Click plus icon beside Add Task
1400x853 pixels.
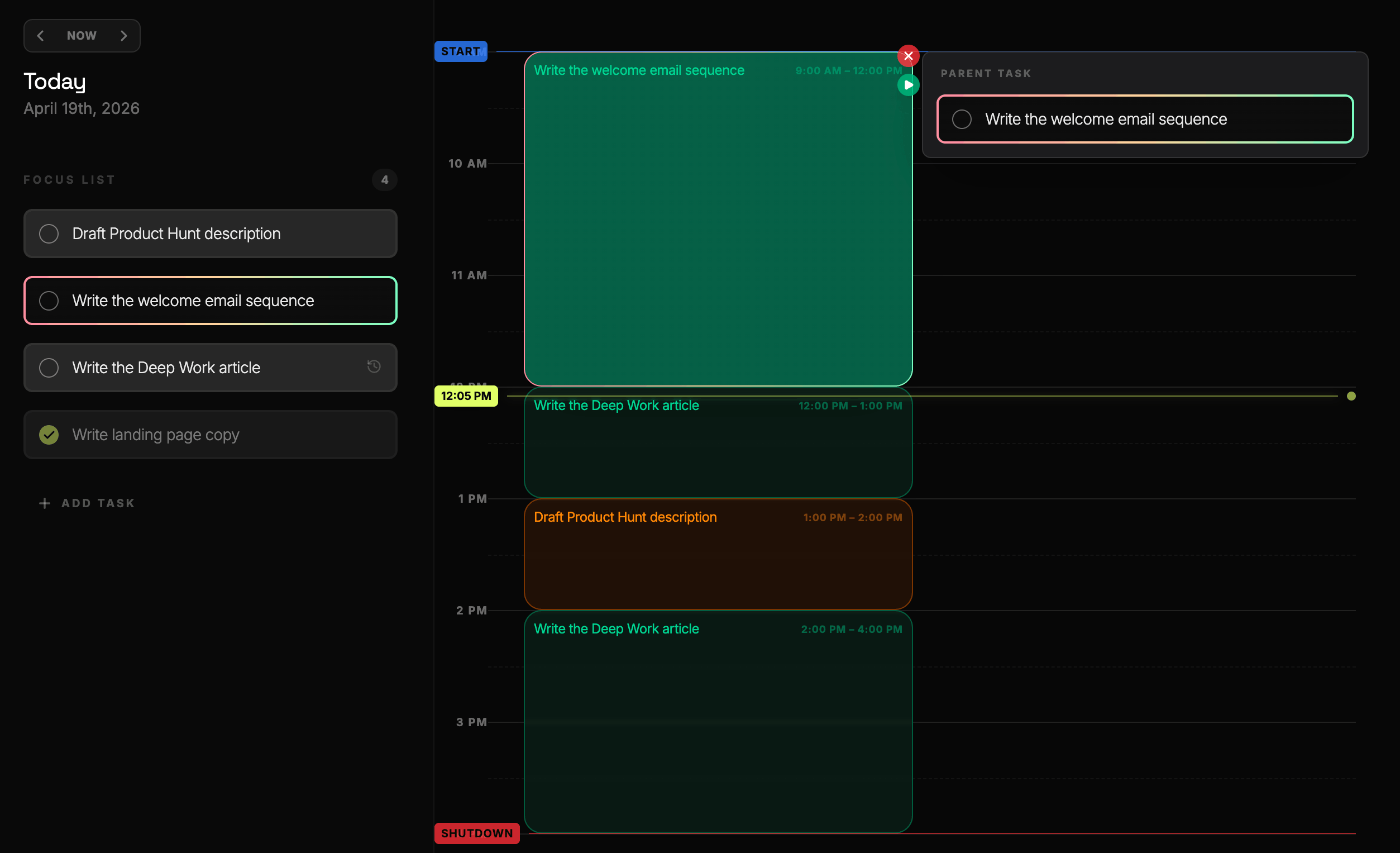(44, 503)
